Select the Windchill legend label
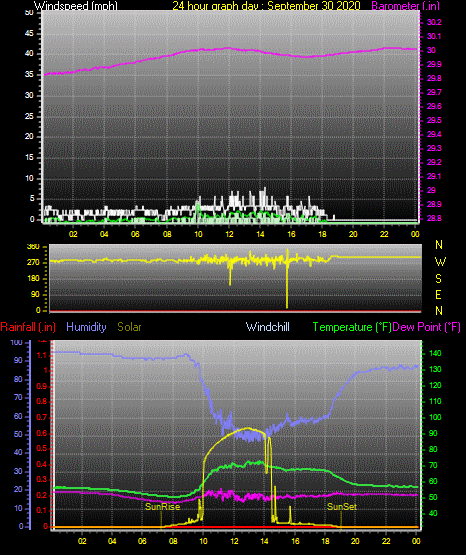Image resolution: width=466 pixels, height=555 pixels. (x=267, y=327)
